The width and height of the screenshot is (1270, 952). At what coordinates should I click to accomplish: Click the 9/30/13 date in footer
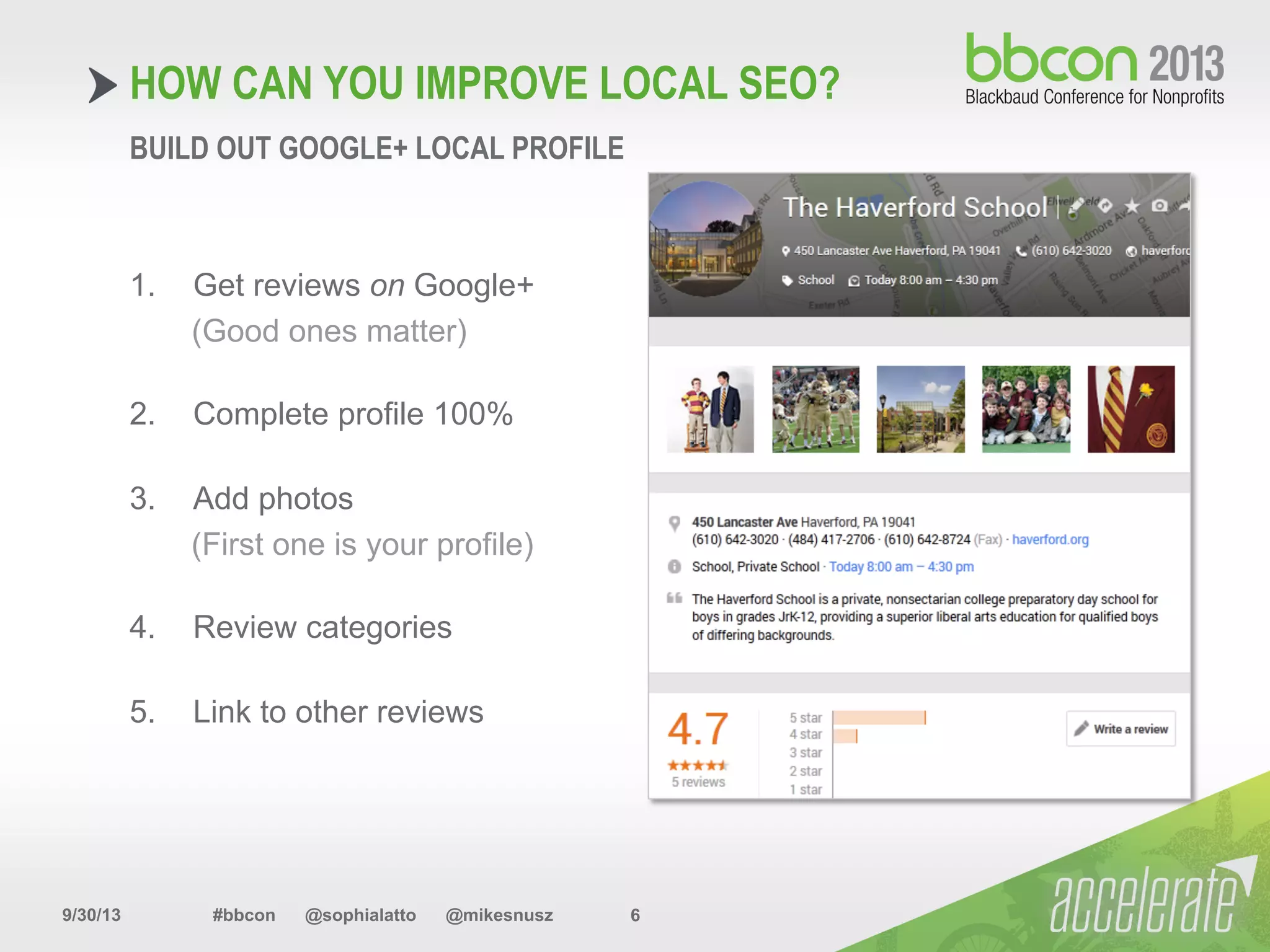coord(91,915)
